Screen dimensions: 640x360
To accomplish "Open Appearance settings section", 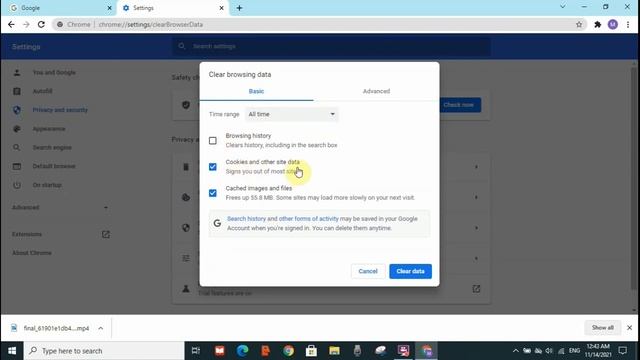I will 49,129.
